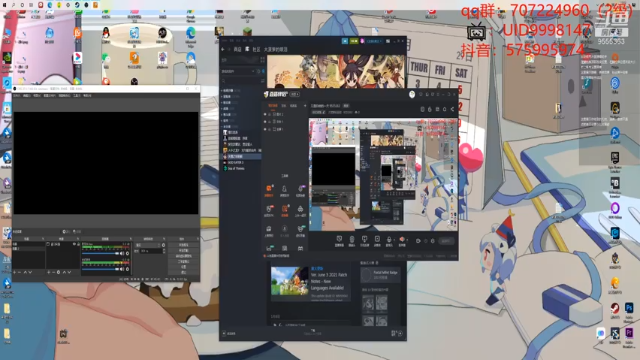Select the first scene tab in streaming app

pyautogui.click(x=273, y=106)
